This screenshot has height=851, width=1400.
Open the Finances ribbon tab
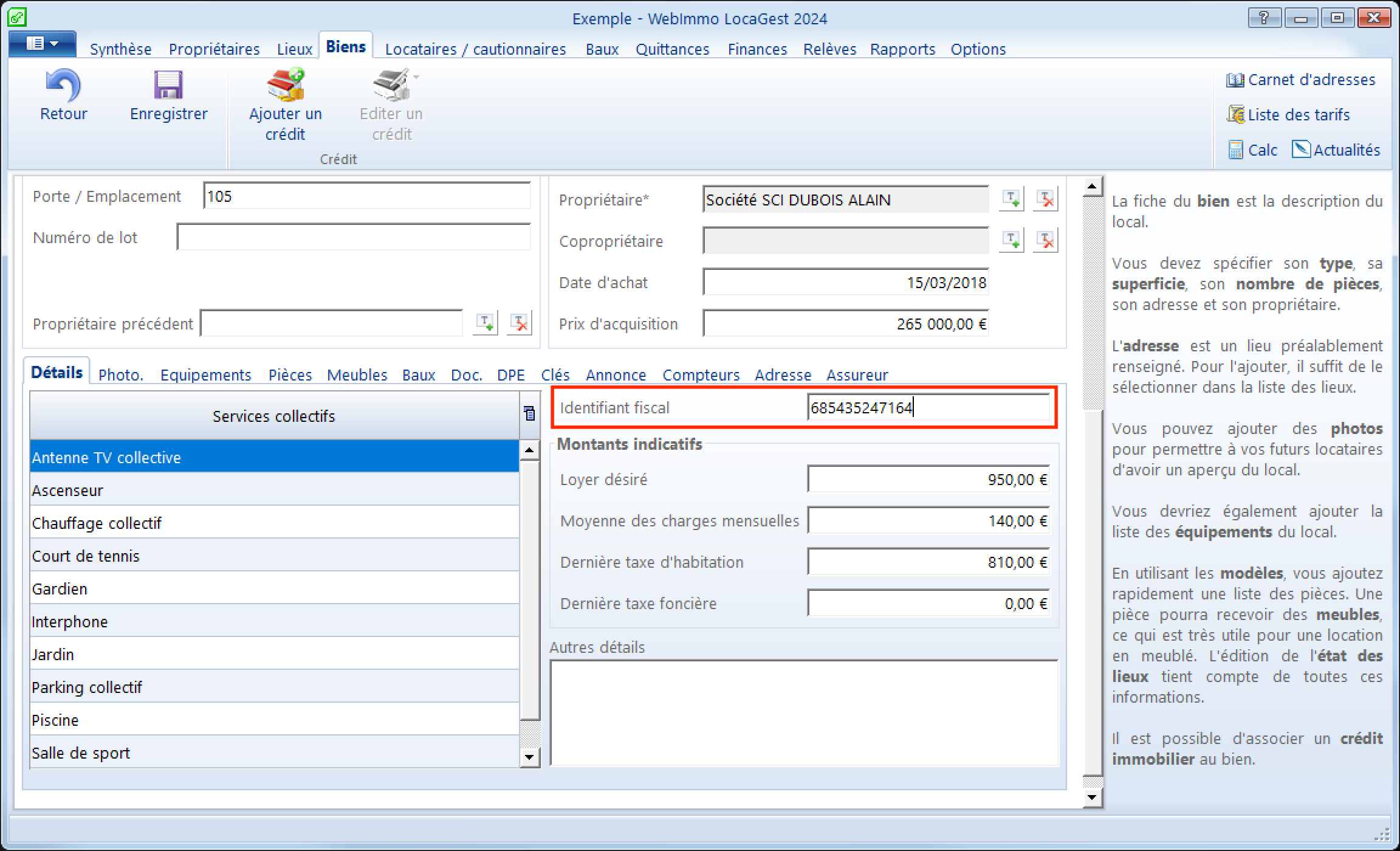757,49
